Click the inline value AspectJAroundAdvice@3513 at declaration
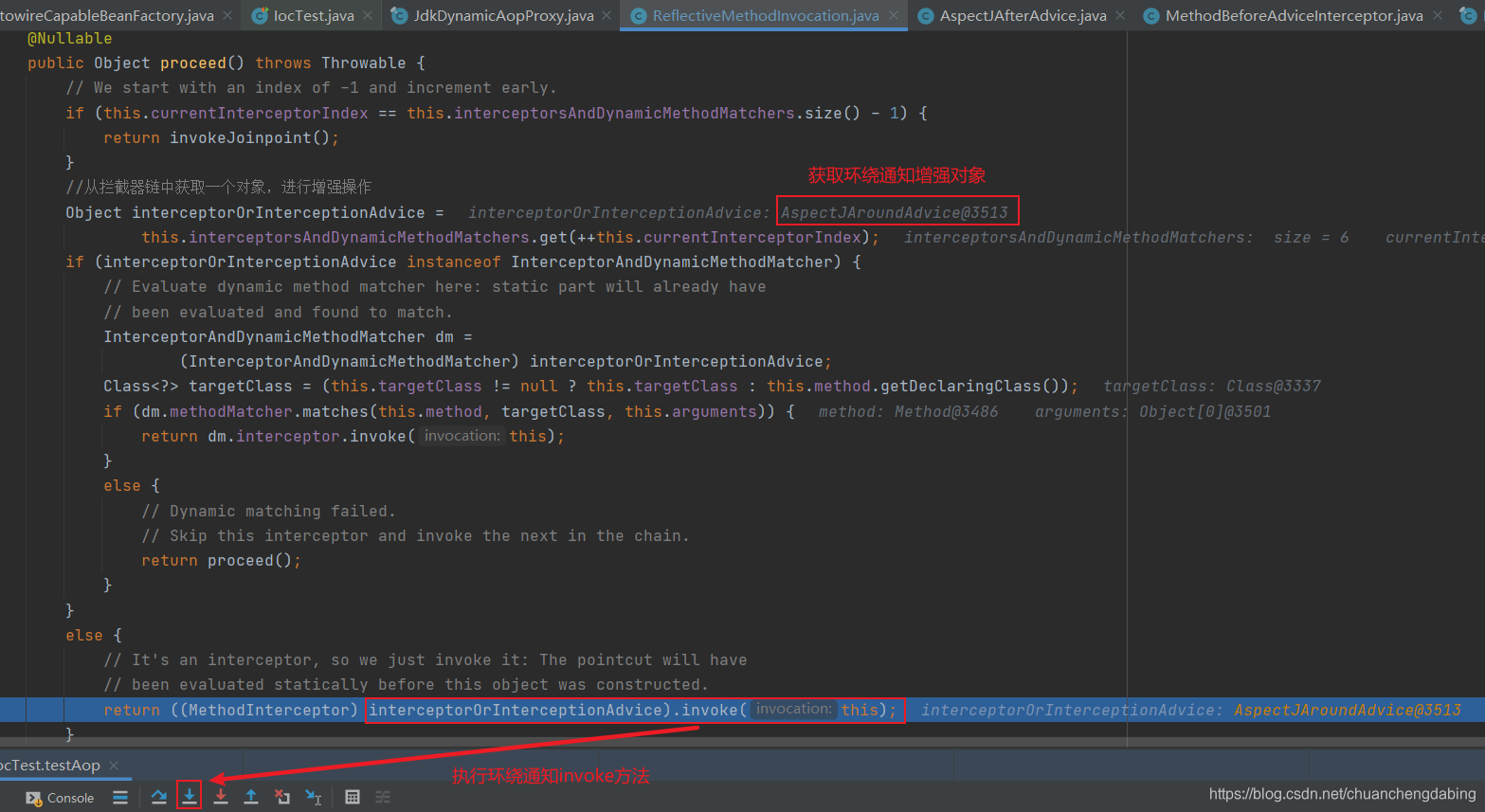 click(x=895, y=212)
